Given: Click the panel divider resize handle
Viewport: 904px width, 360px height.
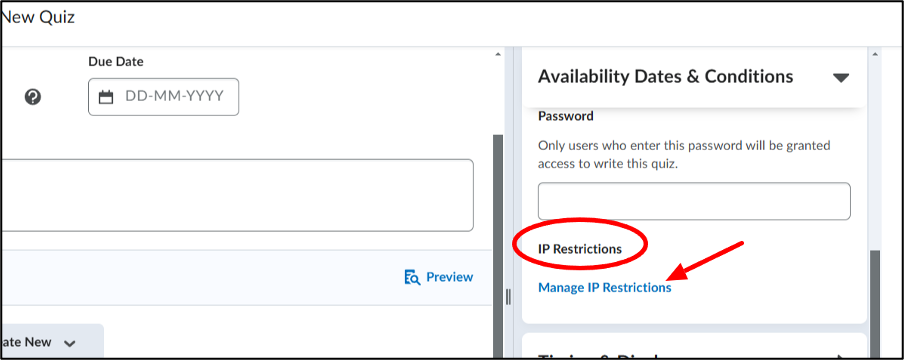Looking at the screenshot, I should [x=508, y=297].
